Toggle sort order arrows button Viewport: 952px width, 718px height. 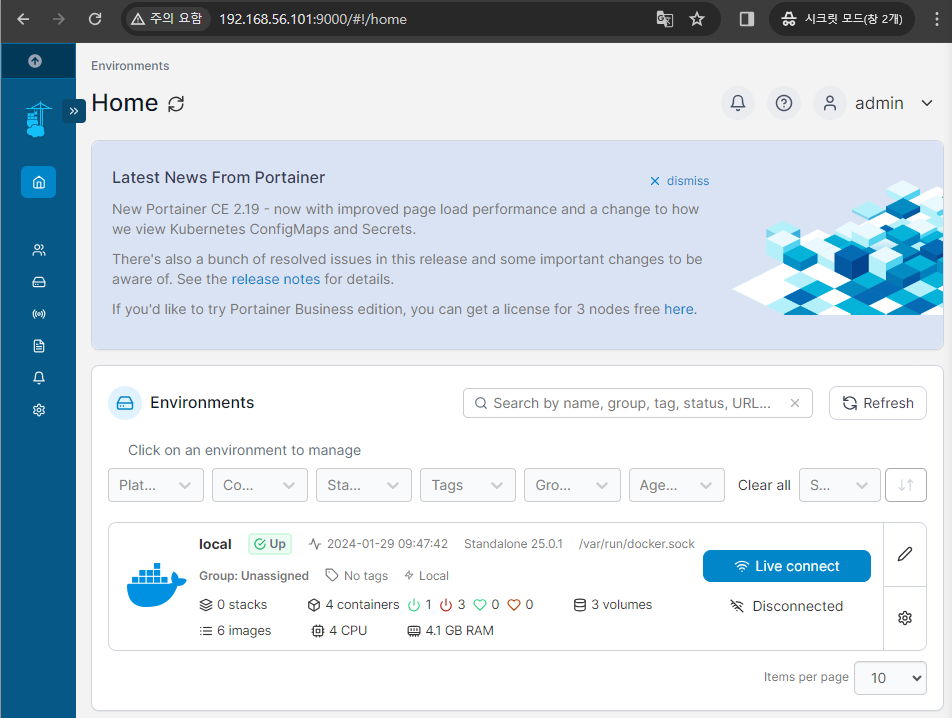click(906, 485)
